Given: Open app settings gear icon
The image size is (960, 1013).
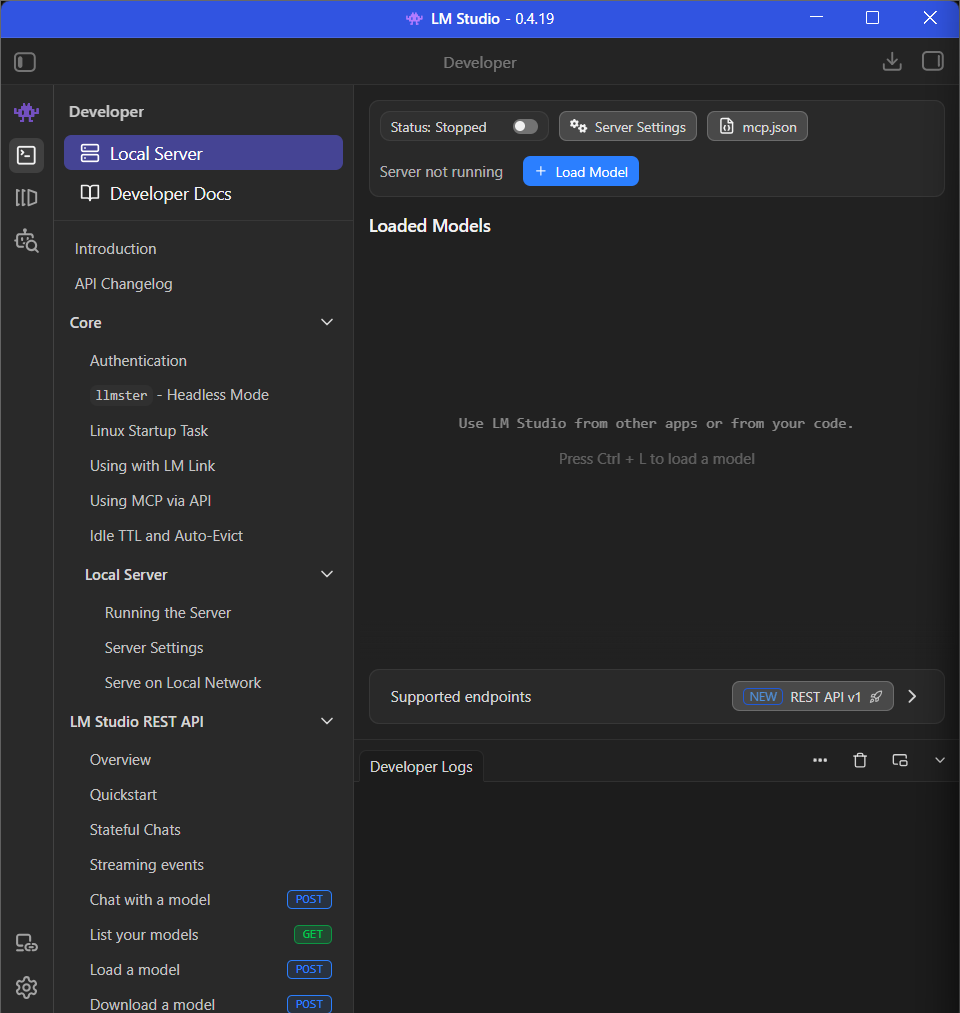Looking at the screenshot, I should point(26,987).
